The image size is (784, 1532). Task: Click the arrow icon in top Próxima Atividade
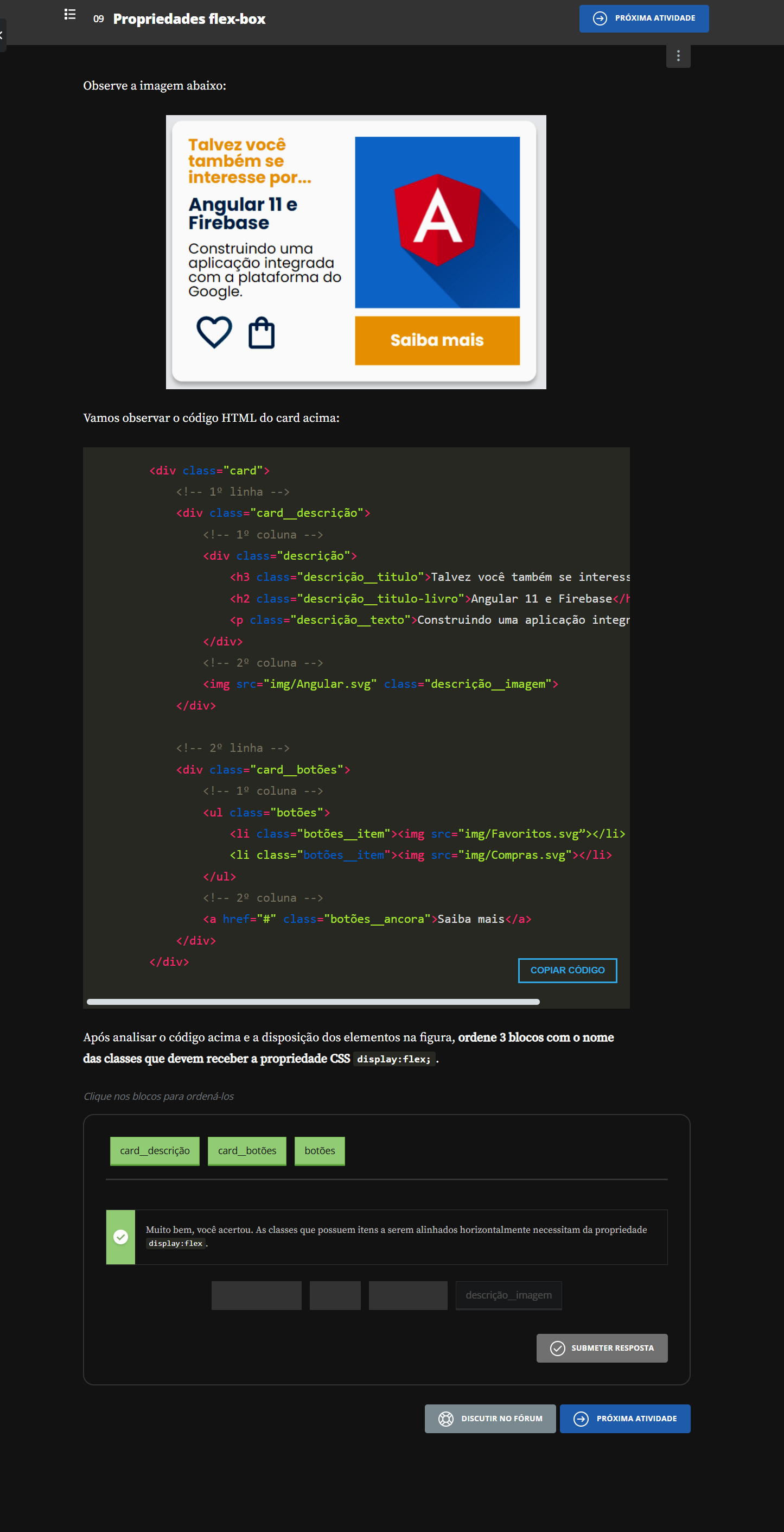(600, 18)
